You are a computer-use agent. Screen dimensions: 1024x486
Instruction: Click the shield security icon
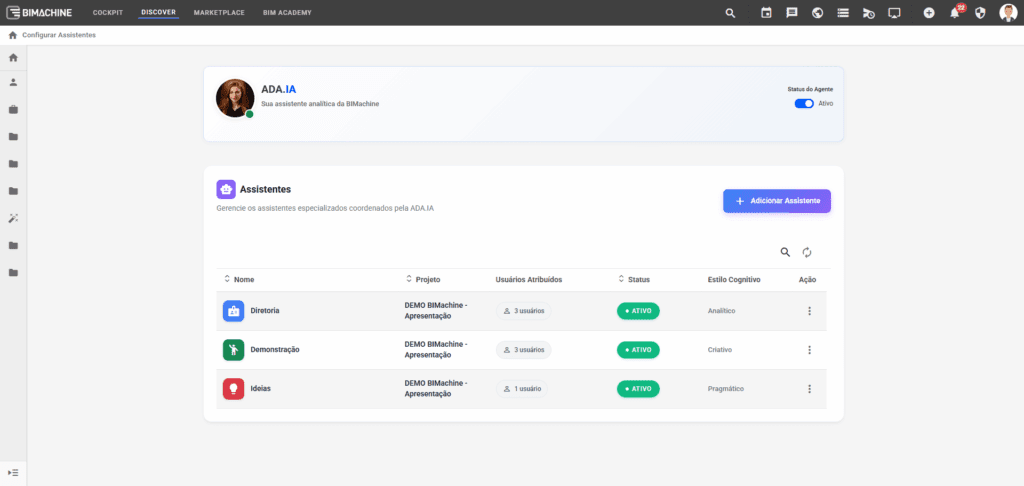(980, 13)
